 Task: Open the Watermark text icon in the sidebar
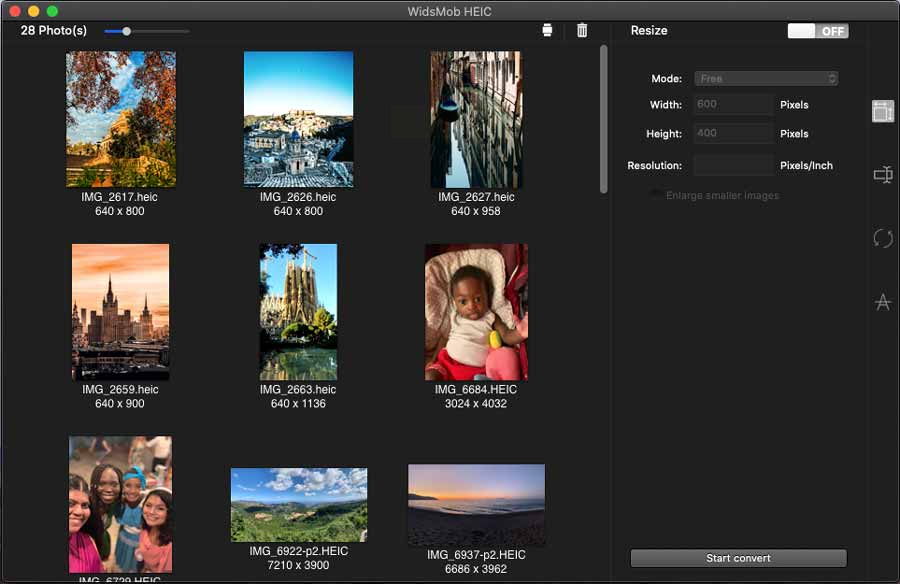point(882,302)
